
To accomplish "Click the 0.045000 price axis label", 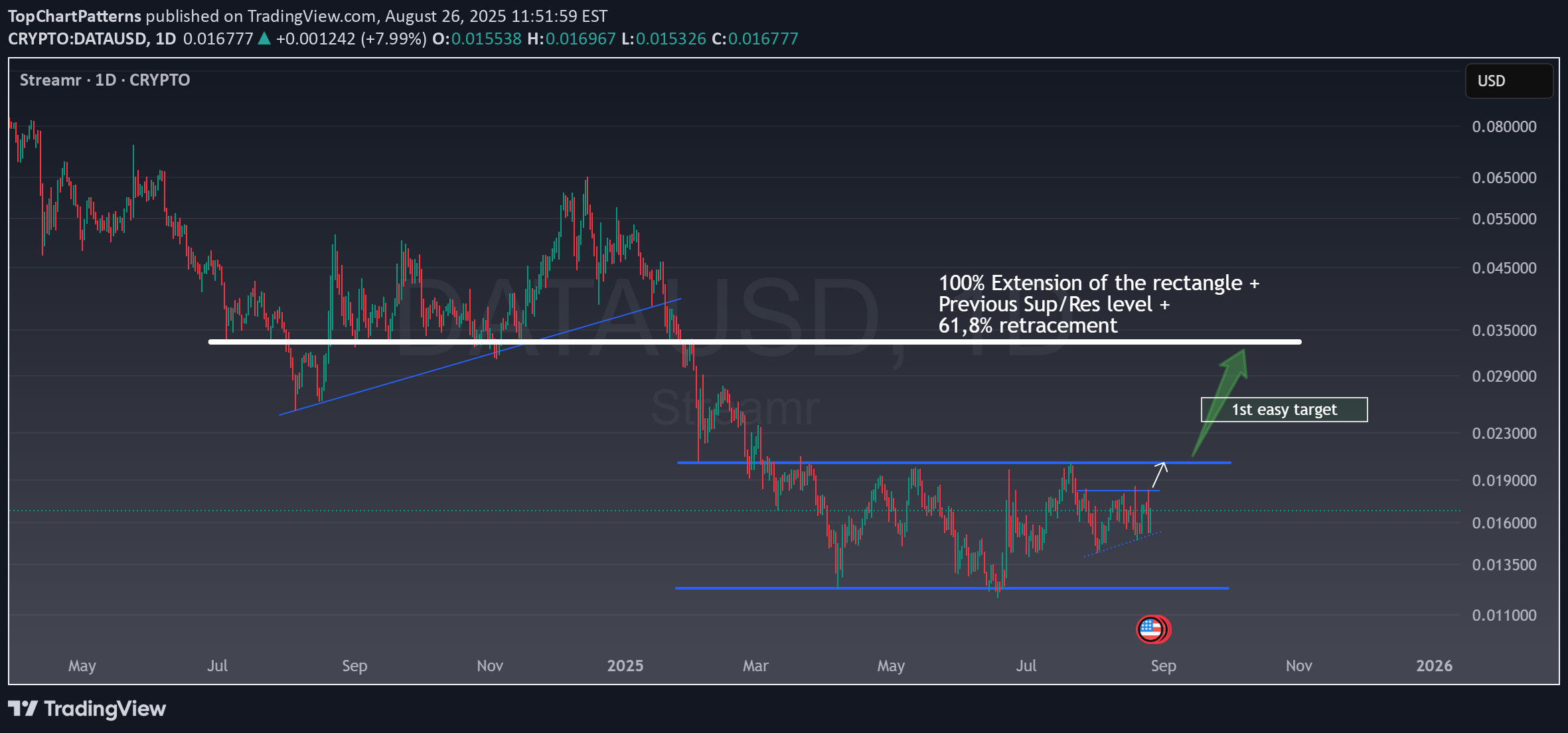I will click(1504, 268).
